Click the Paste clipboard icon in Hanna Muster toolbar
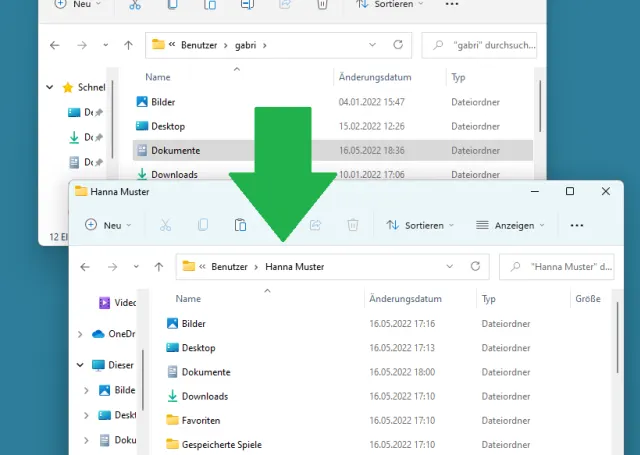This screenshot has height=455, width=640. tap(240, 225)
